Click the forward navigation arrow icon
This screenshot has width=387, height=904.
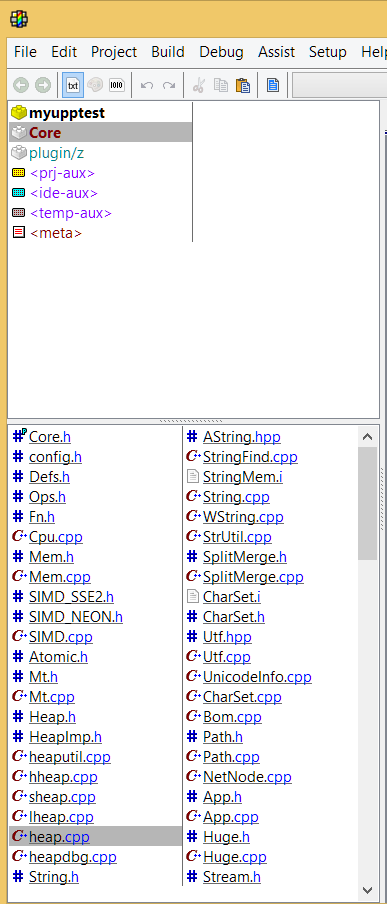pyautogui.click(x=43, y=85)
